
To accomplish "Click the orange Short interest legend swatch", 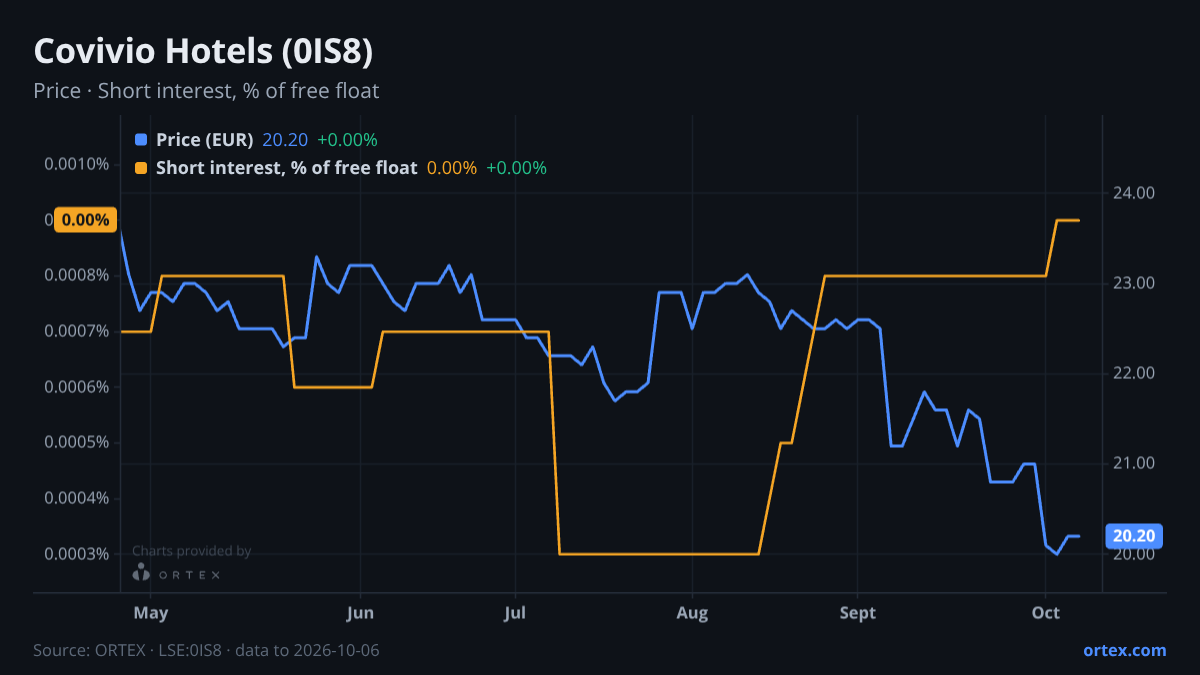I will [x=141, y=168].
